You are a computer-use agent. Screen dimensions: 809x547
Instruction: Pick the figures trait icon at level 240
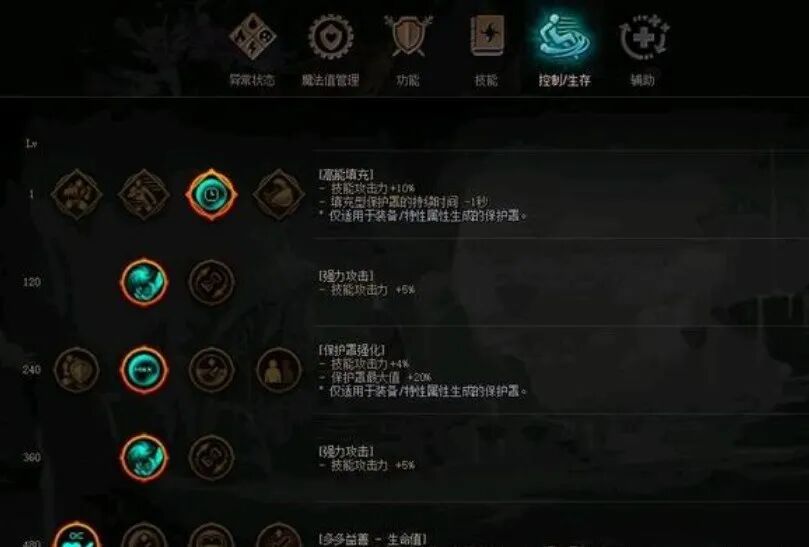[x=279, y=370]
